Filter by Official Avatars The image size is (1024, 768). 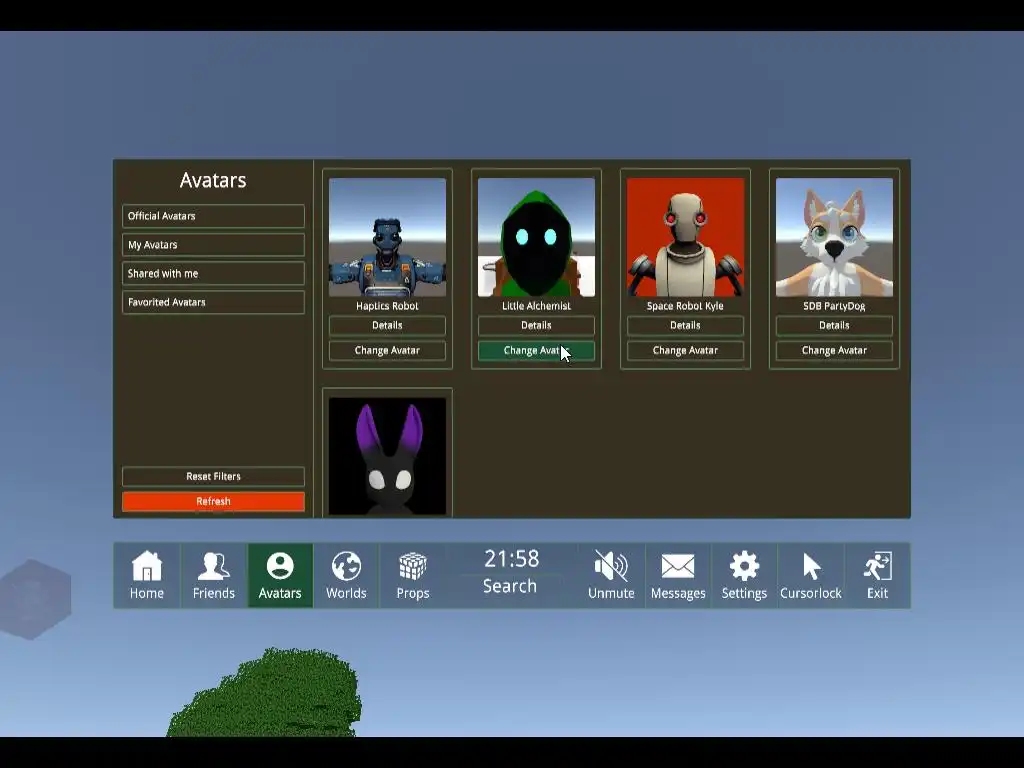point(214,216)
